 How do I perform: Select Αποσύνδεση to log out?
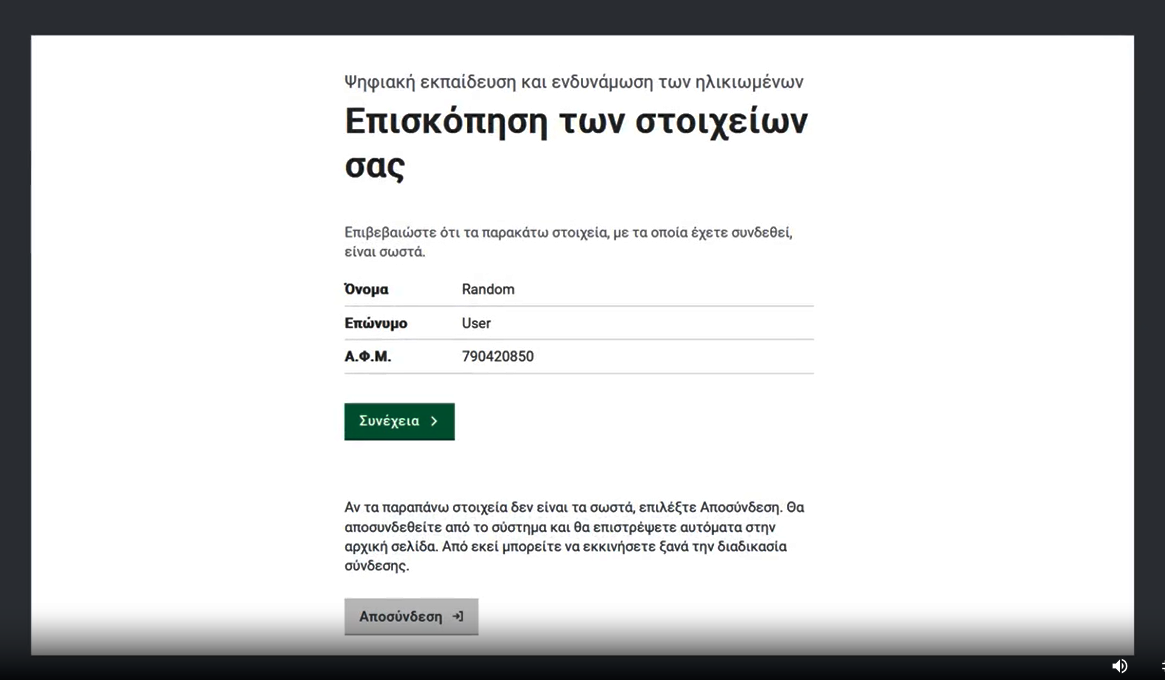(411, 616)
